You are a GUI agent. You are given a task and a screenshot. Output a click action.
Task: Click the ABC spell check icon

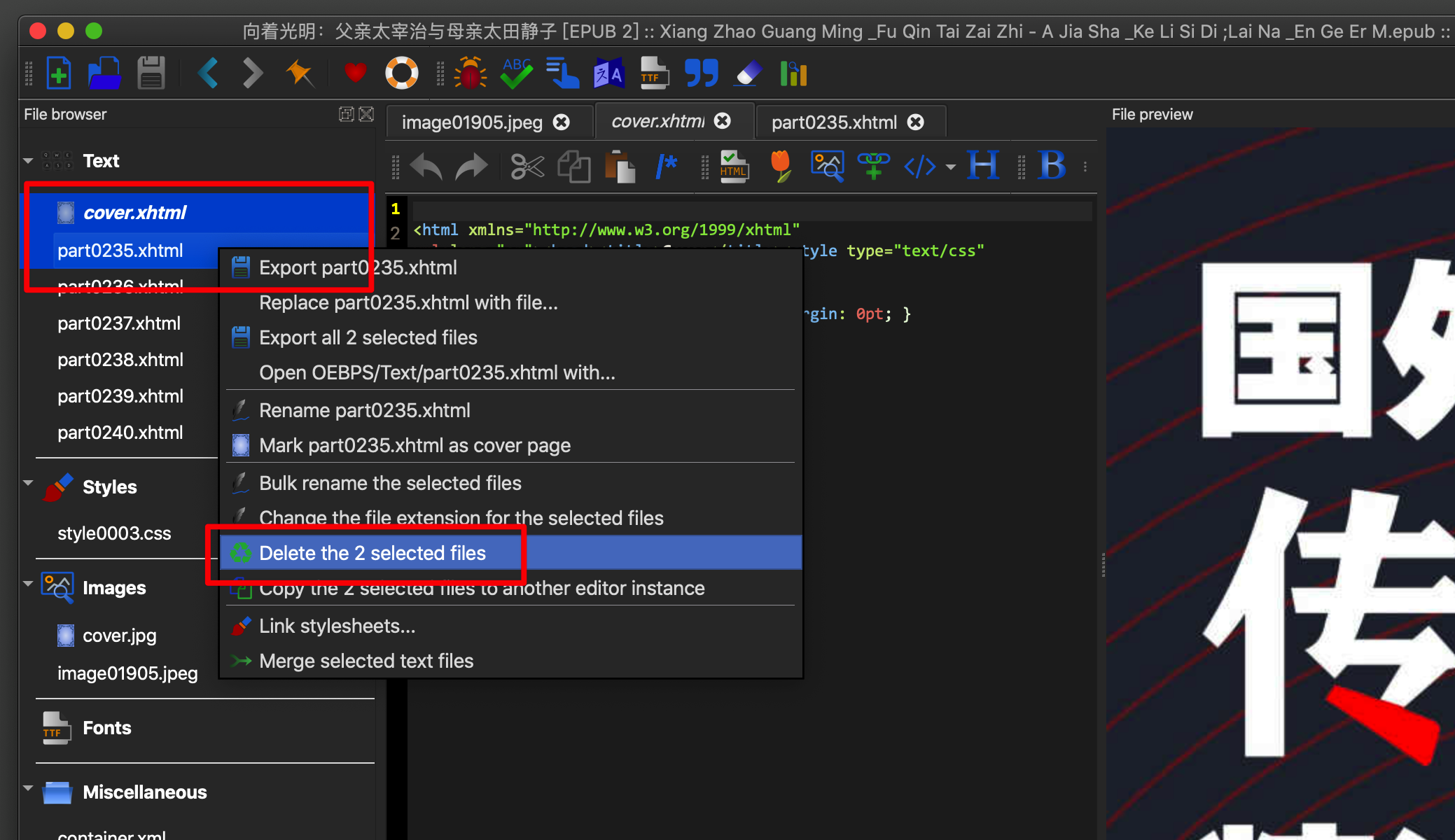[517, 73]
